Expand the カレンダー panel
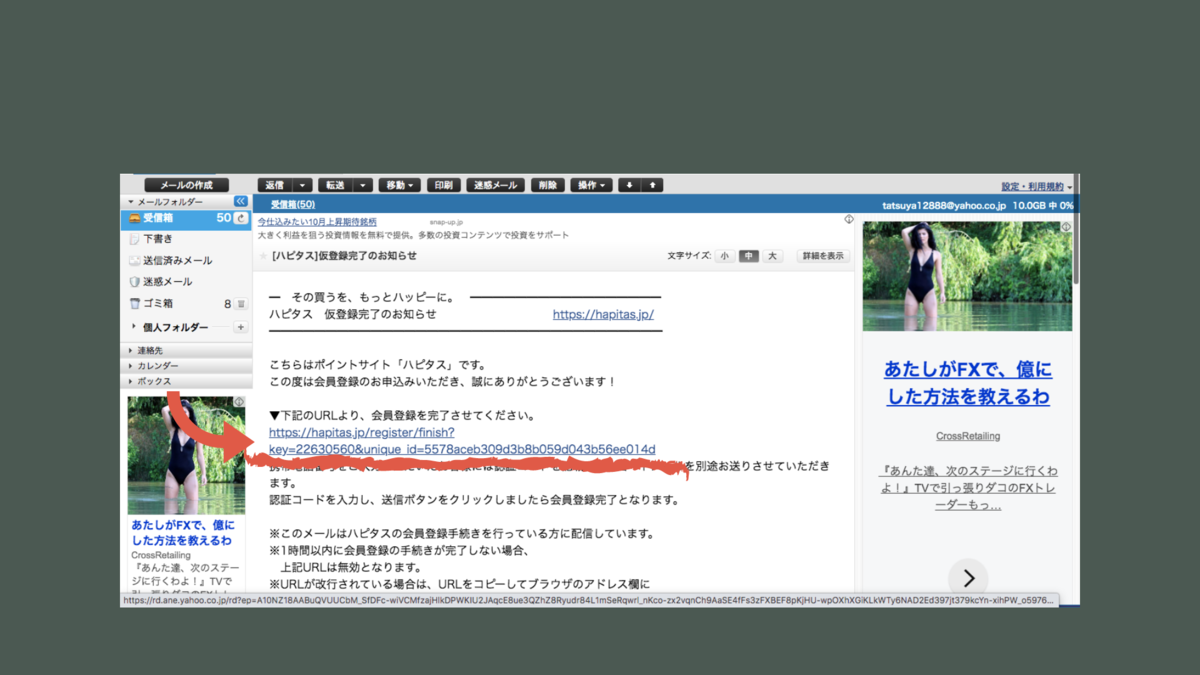Viewport: 1200px width, 675px height. (x=186, y=366)
